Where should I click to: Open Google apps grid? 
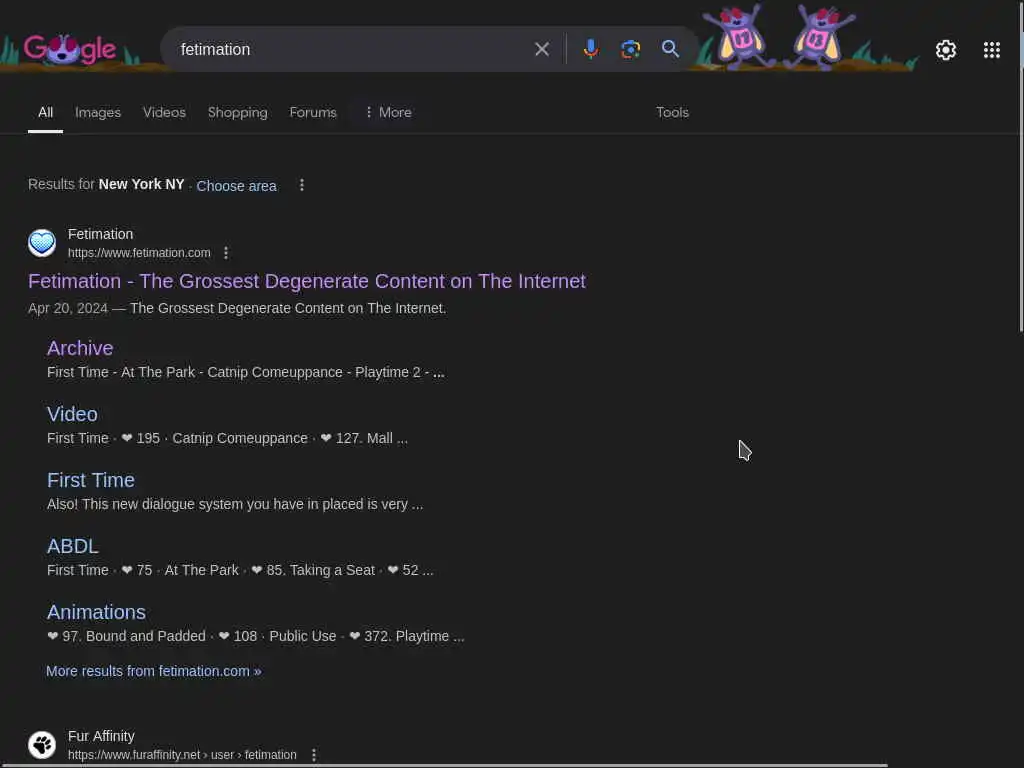991,50
